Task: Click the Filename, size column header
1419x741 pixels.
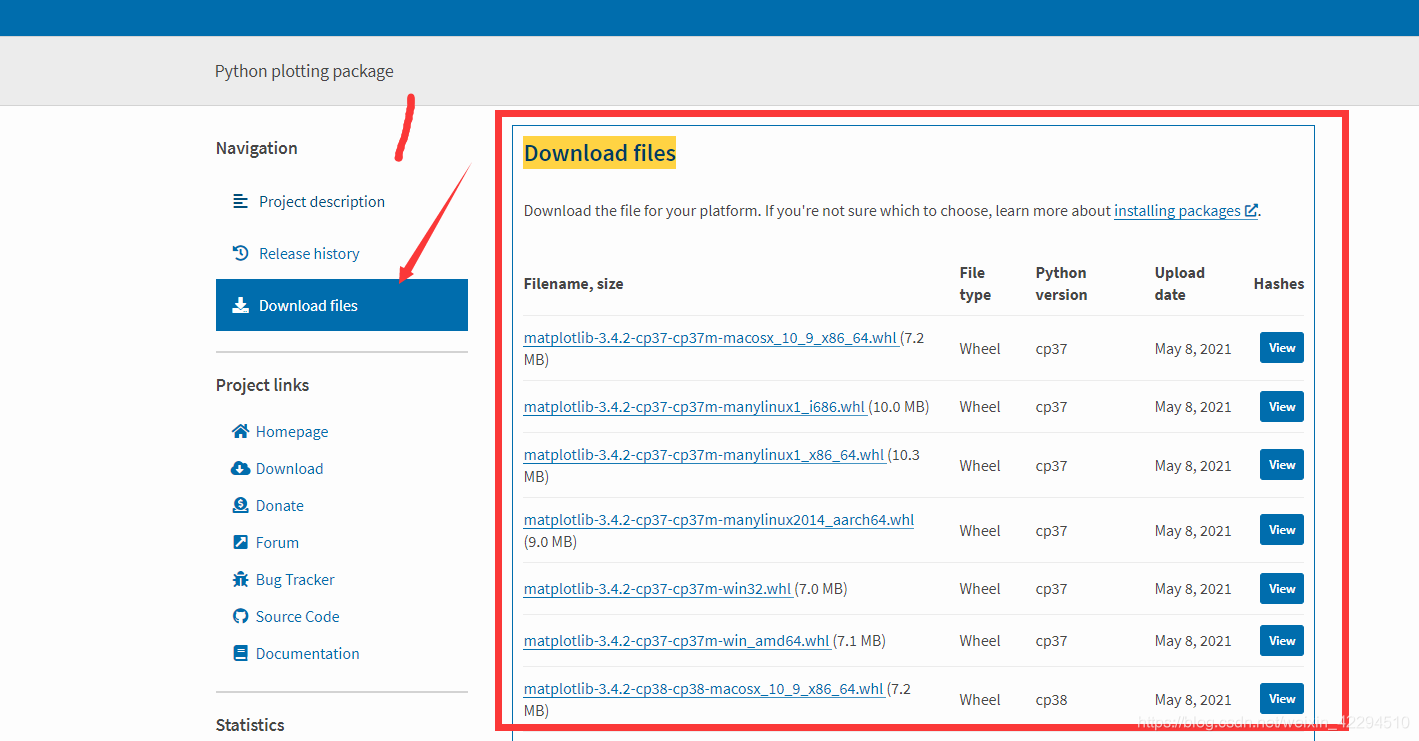Action: point(574,284)
